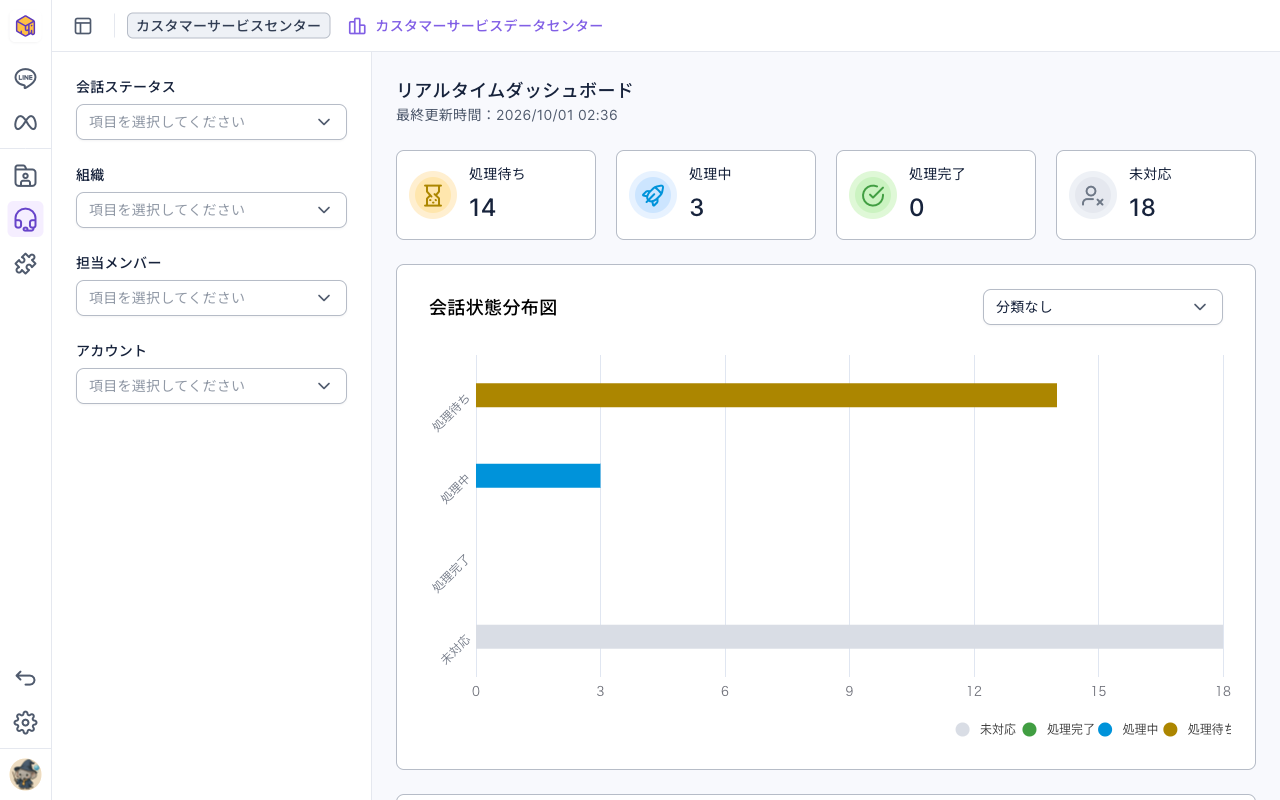Click the 会話状態分布図 chart title
Screen dimensions: 1280x800
[x=493, y=307]
